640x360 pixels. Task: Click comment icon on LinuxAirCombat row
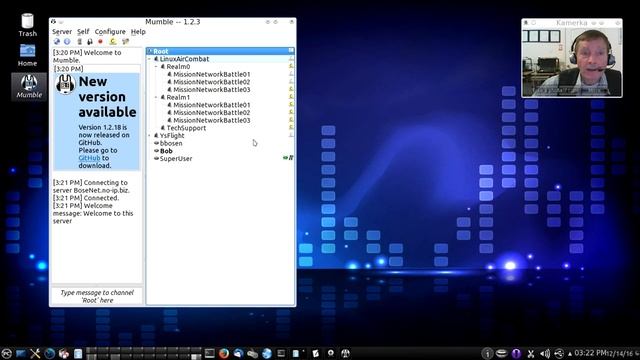tap(291, 59)
